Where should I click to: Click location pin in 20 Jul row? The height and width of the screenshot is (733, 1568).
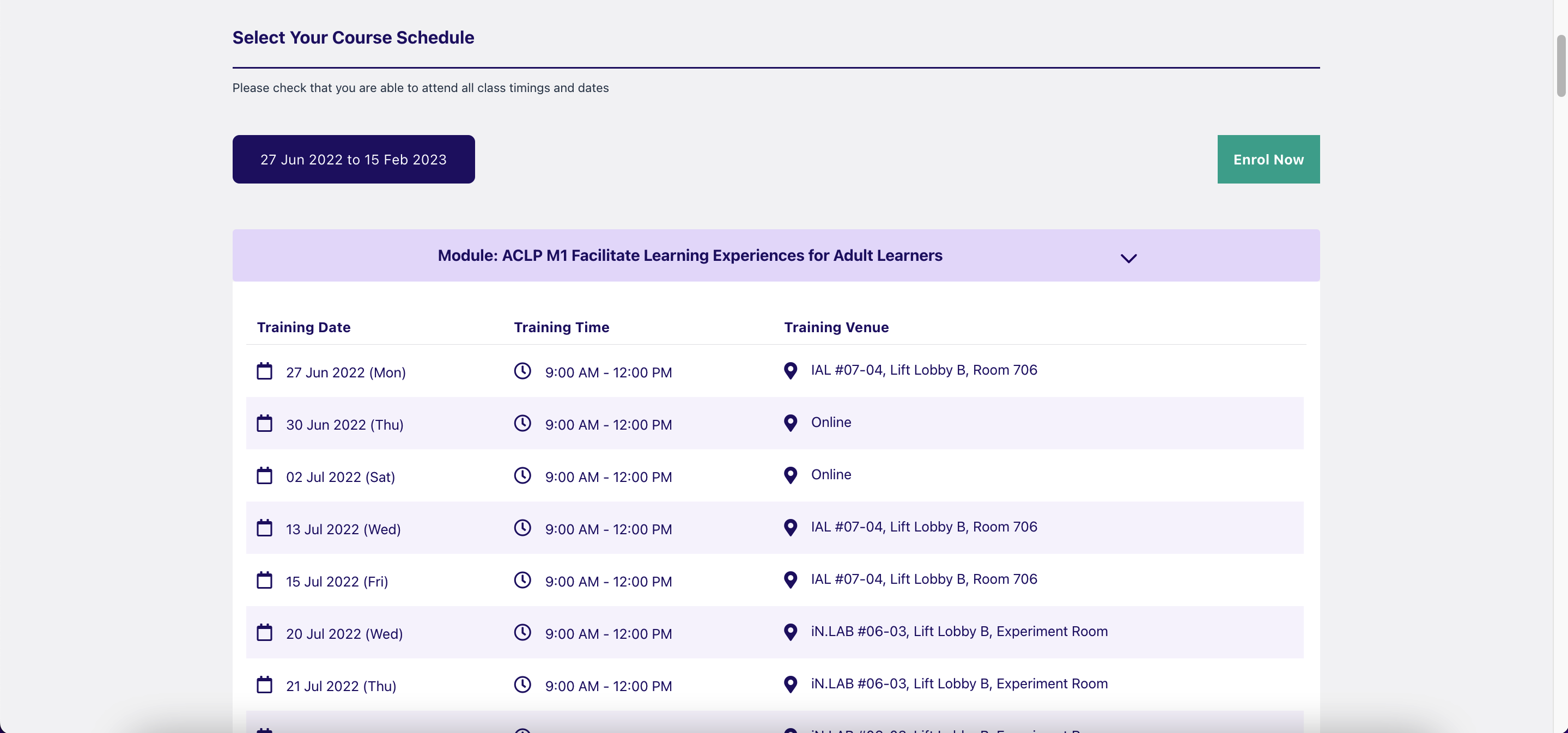pyautogui.click(x=790, y=633)
